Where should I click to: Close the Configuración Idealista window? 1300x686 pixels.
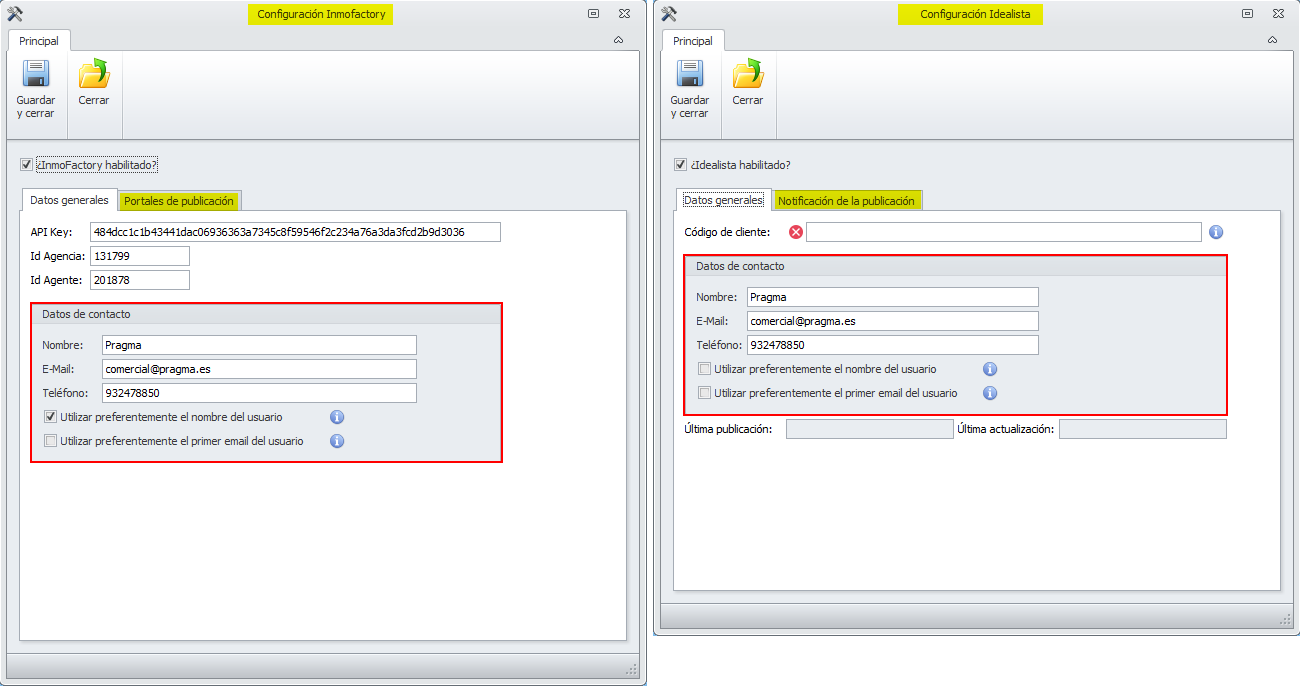pos(1278,14)
